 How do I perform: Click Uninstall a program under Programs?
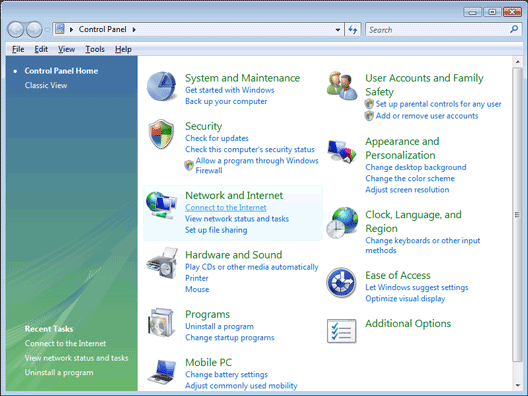tap(219, 326)
